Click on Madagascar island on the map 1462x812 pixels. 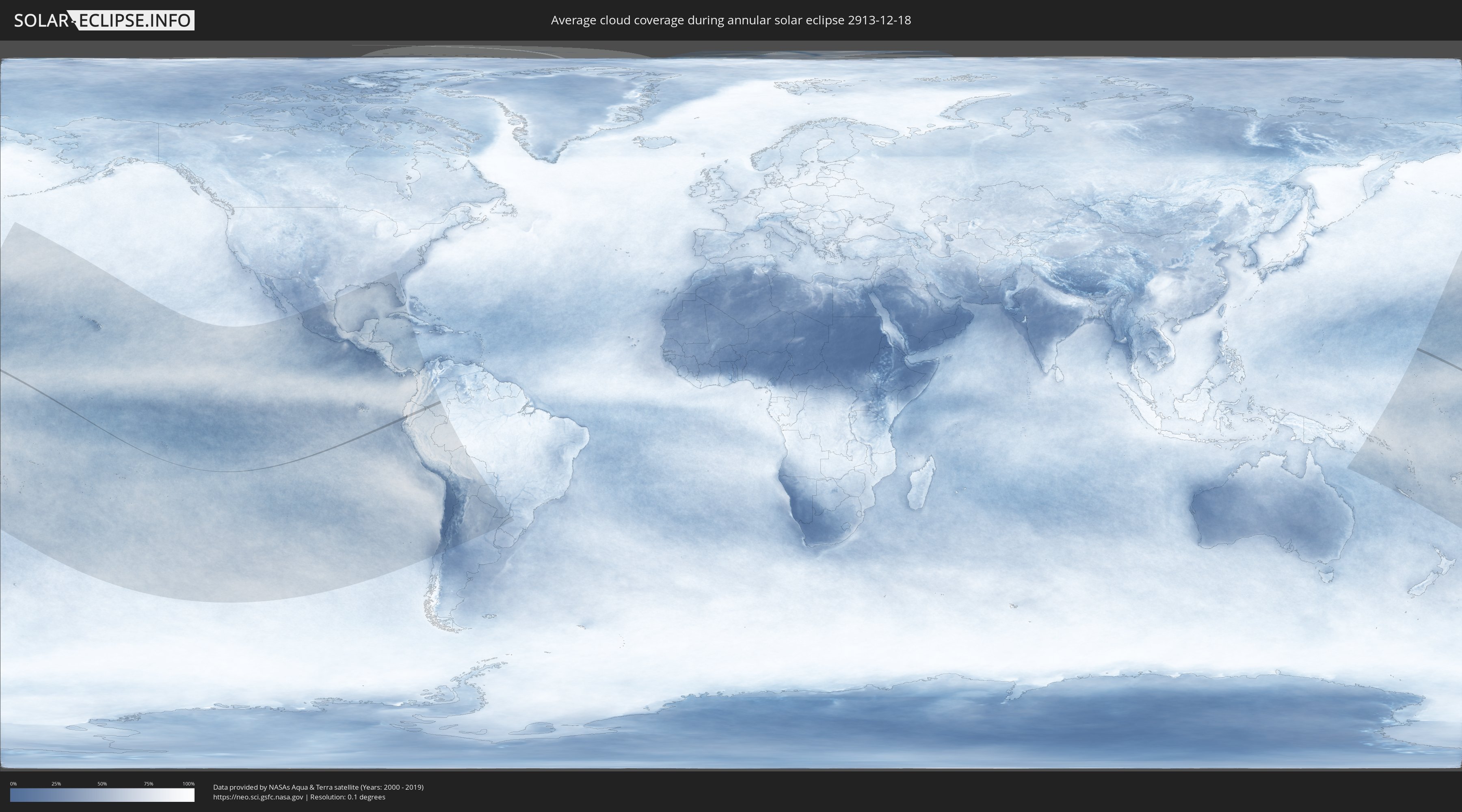point(922,485)
